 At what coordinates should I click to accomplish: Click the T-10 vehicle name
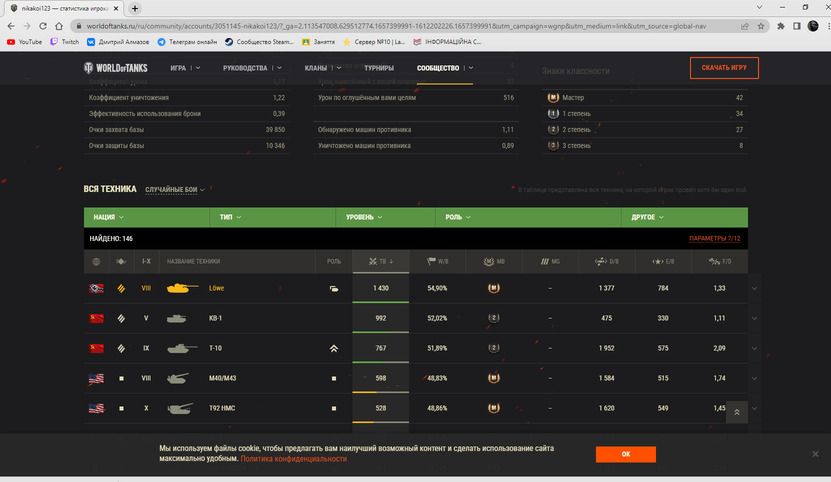point(215,348)
